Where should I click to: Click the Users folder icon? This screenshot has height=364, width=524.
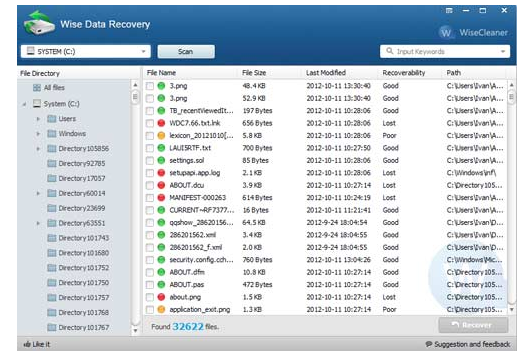[x=51, y=119]
